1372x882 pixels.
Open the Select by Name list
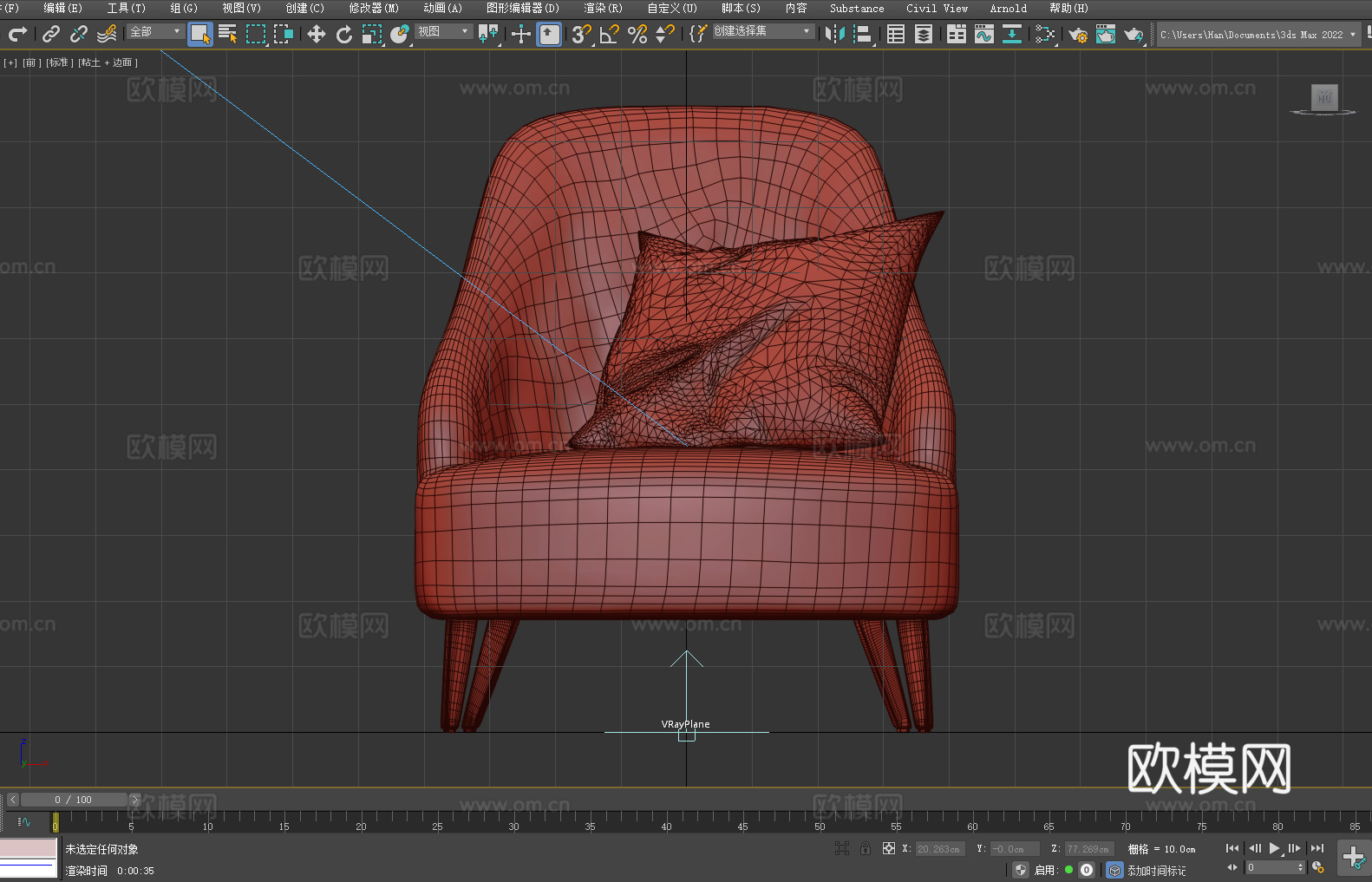228,34
